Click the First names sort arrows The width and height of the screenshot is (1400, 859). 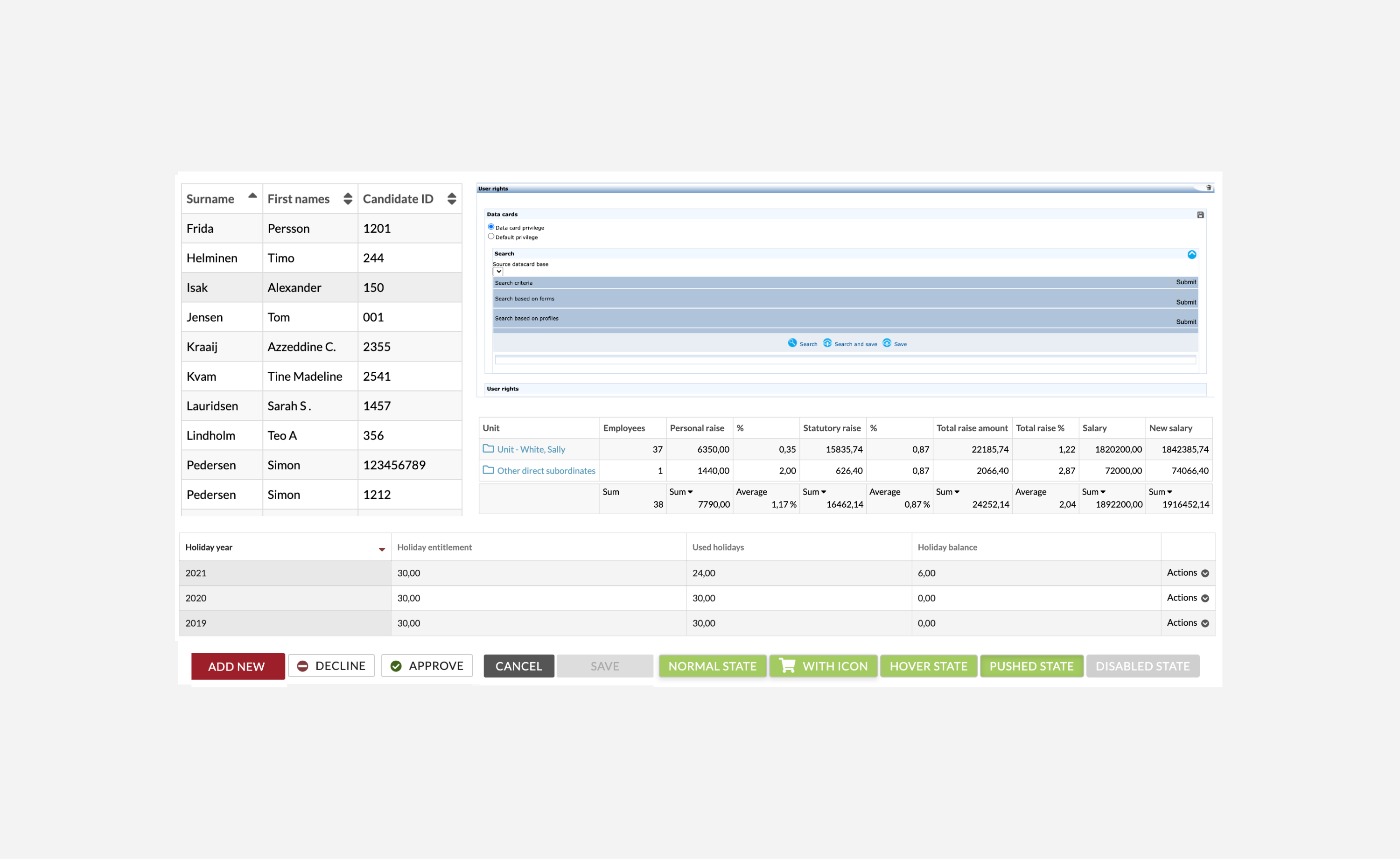[x=348, y=199]
